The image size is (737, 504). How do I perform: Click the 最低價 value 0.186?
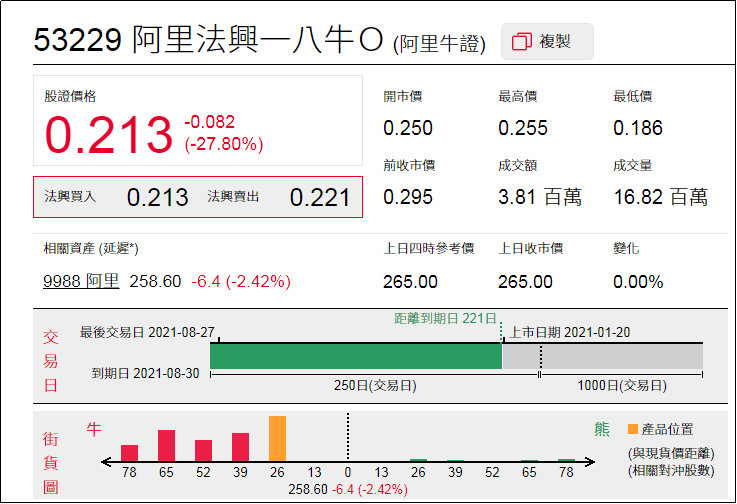pyautogui.click(x=638, y=128)
